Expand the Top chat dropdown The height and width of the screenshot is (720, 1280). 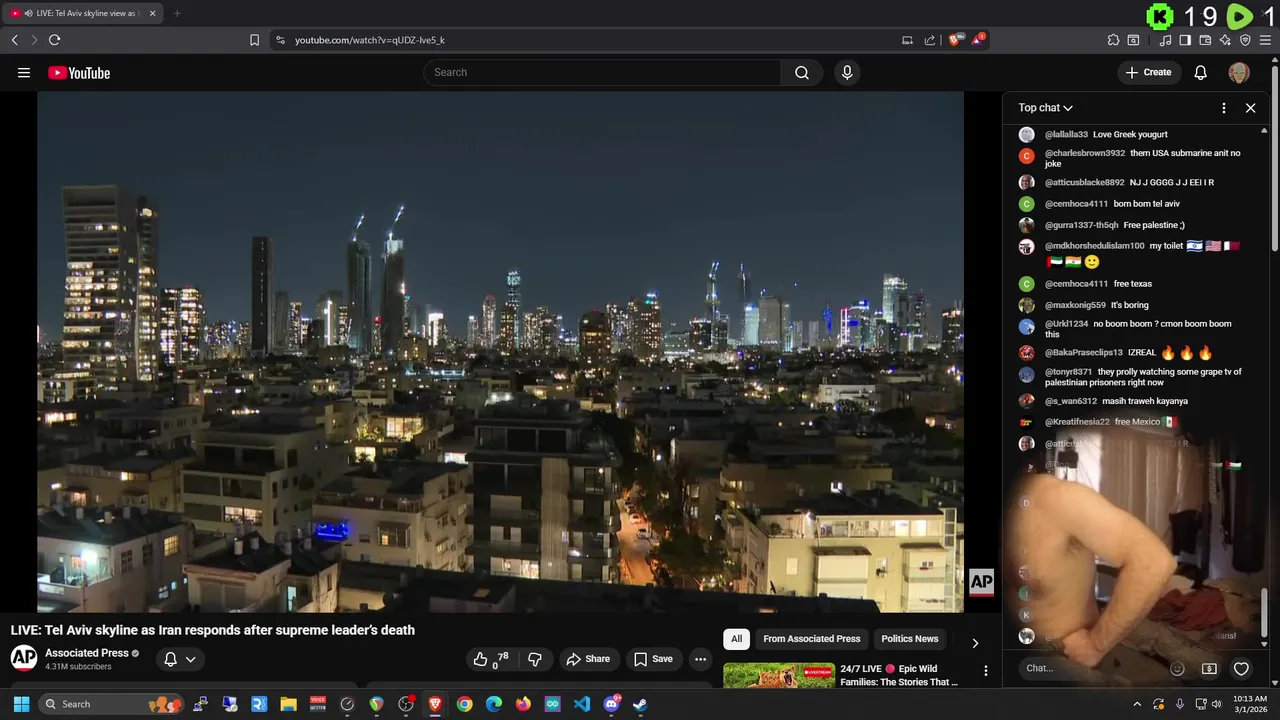point(1046,108)
